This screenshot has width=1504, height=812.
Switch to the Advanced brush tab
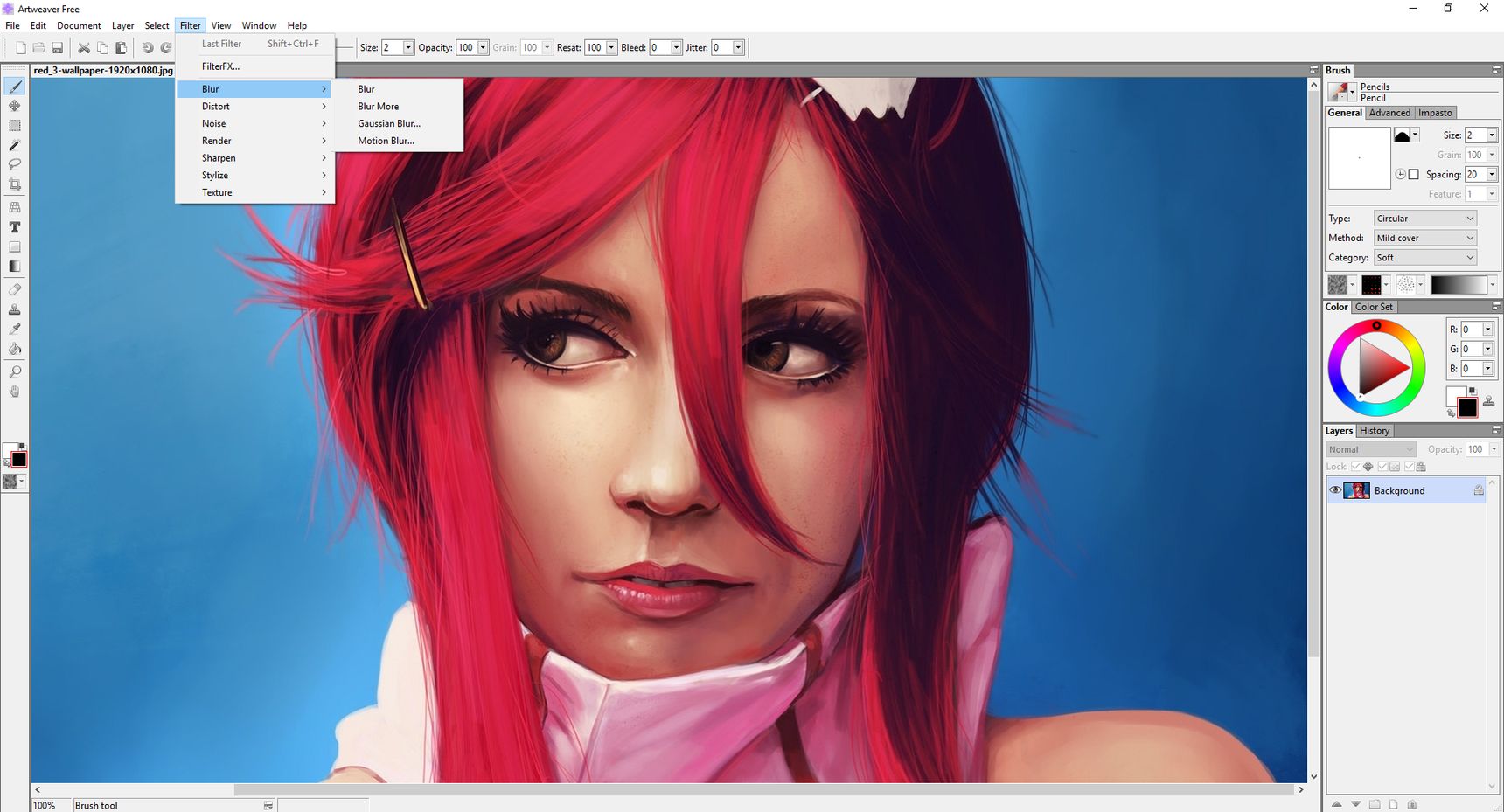point(1389,113)
